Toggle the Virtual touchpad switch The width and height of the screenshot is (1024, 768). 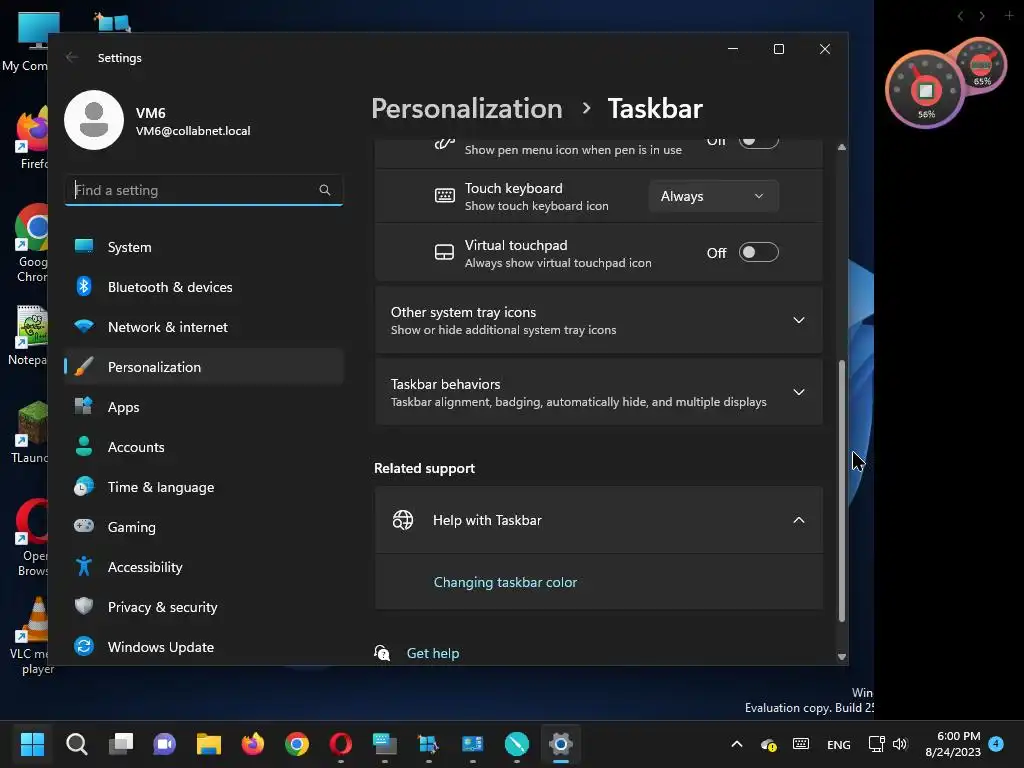[758, 252]
